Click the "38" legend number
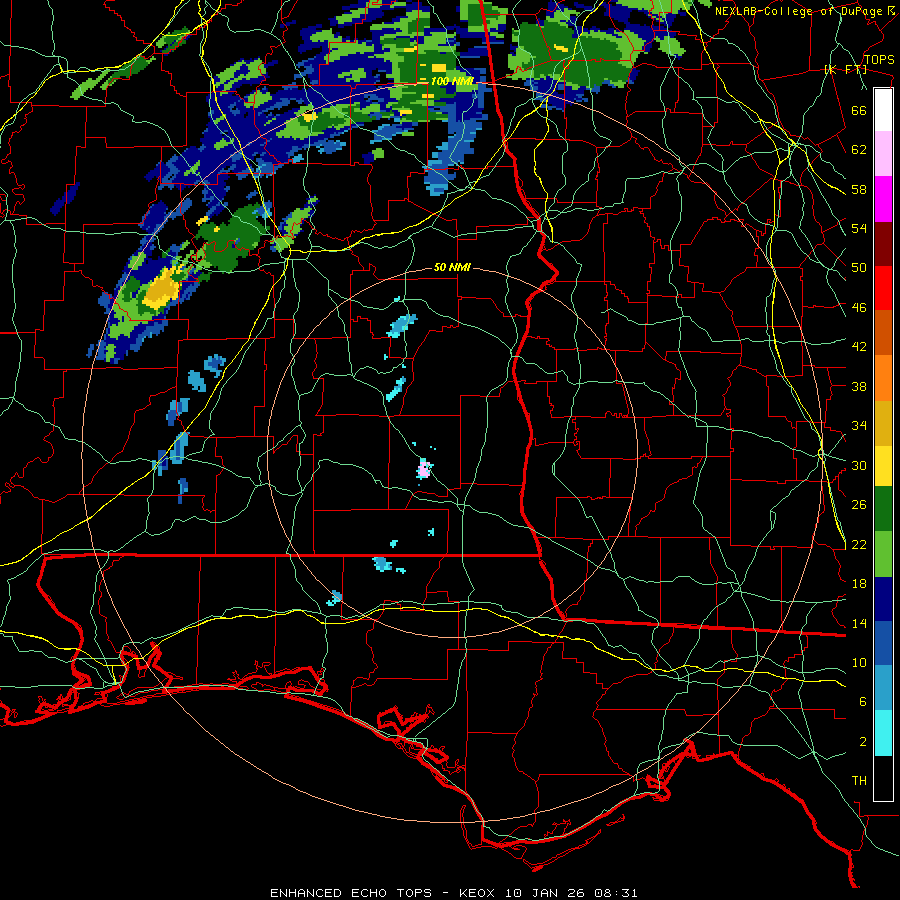The height and width of the screenshot is (900, 900). pos(859,386)
